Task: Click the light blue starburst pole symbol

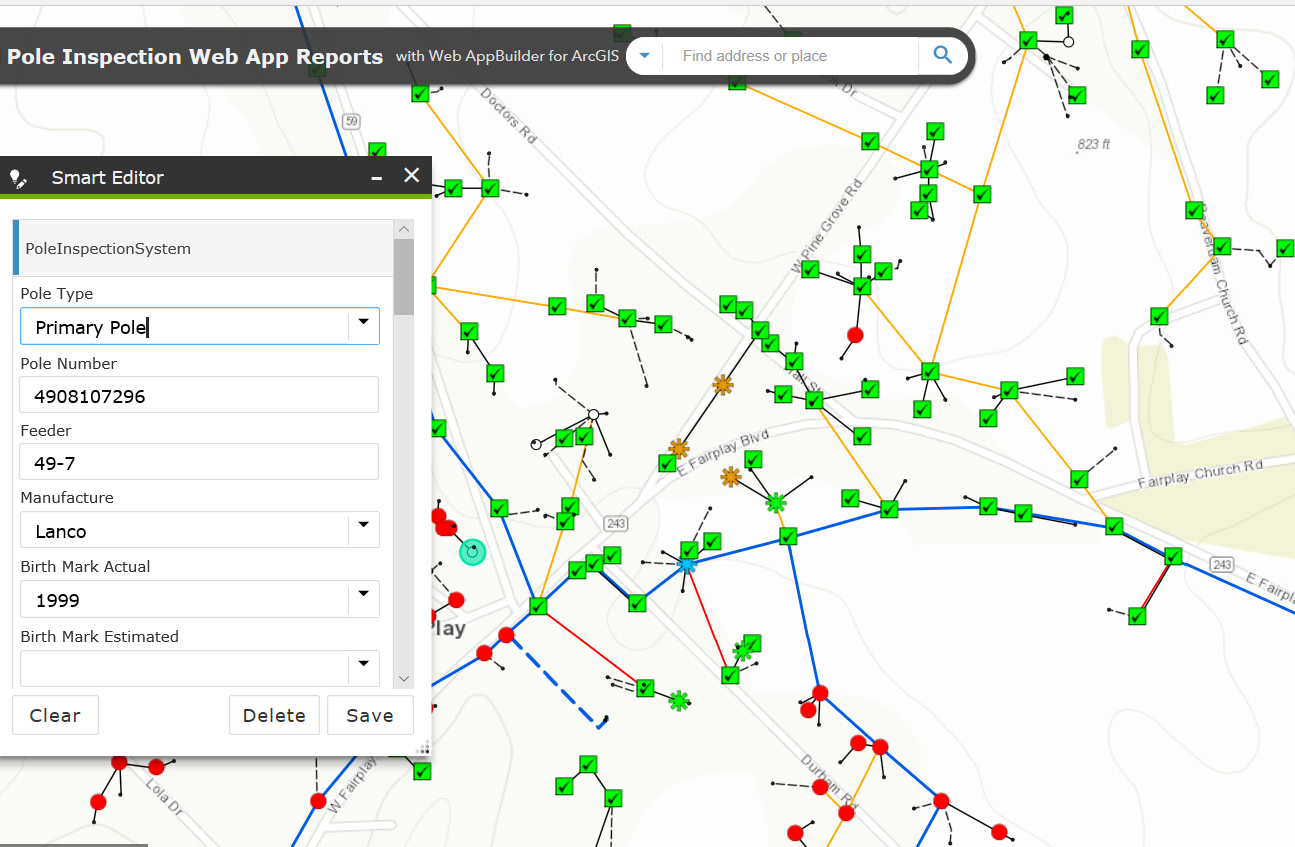Action: click(x=686, y=565)
